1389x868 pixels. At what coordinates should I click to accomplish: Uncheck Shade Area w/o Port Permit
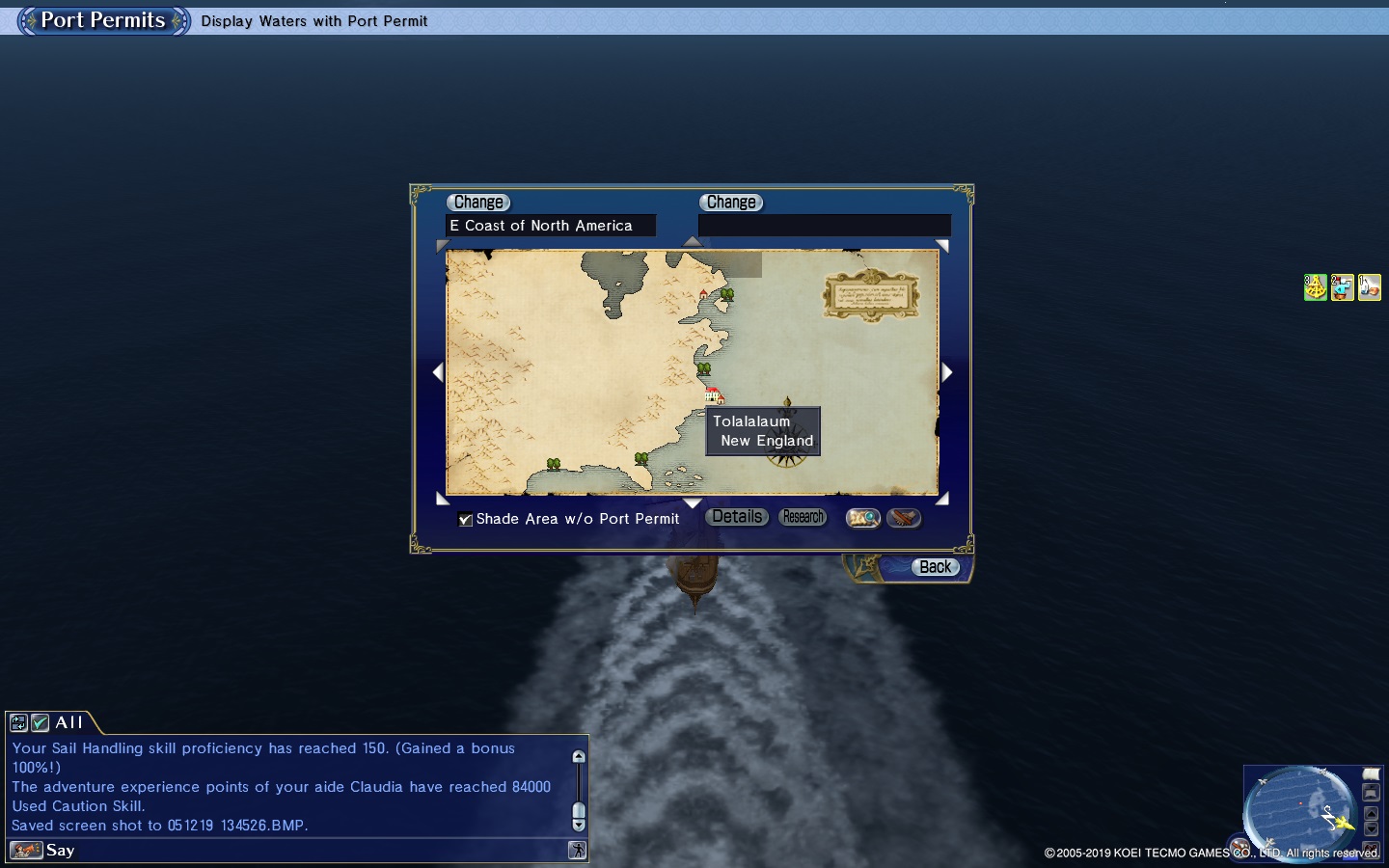[465, 519]
